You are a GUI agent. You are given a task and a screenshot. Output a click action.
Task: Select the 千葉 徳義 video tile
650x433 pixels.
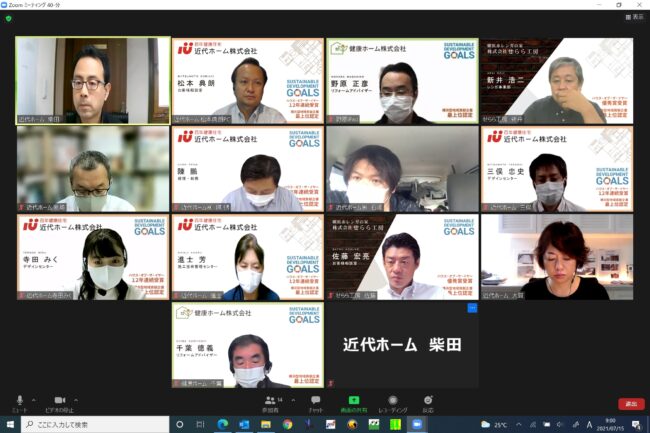pos(248,345)
